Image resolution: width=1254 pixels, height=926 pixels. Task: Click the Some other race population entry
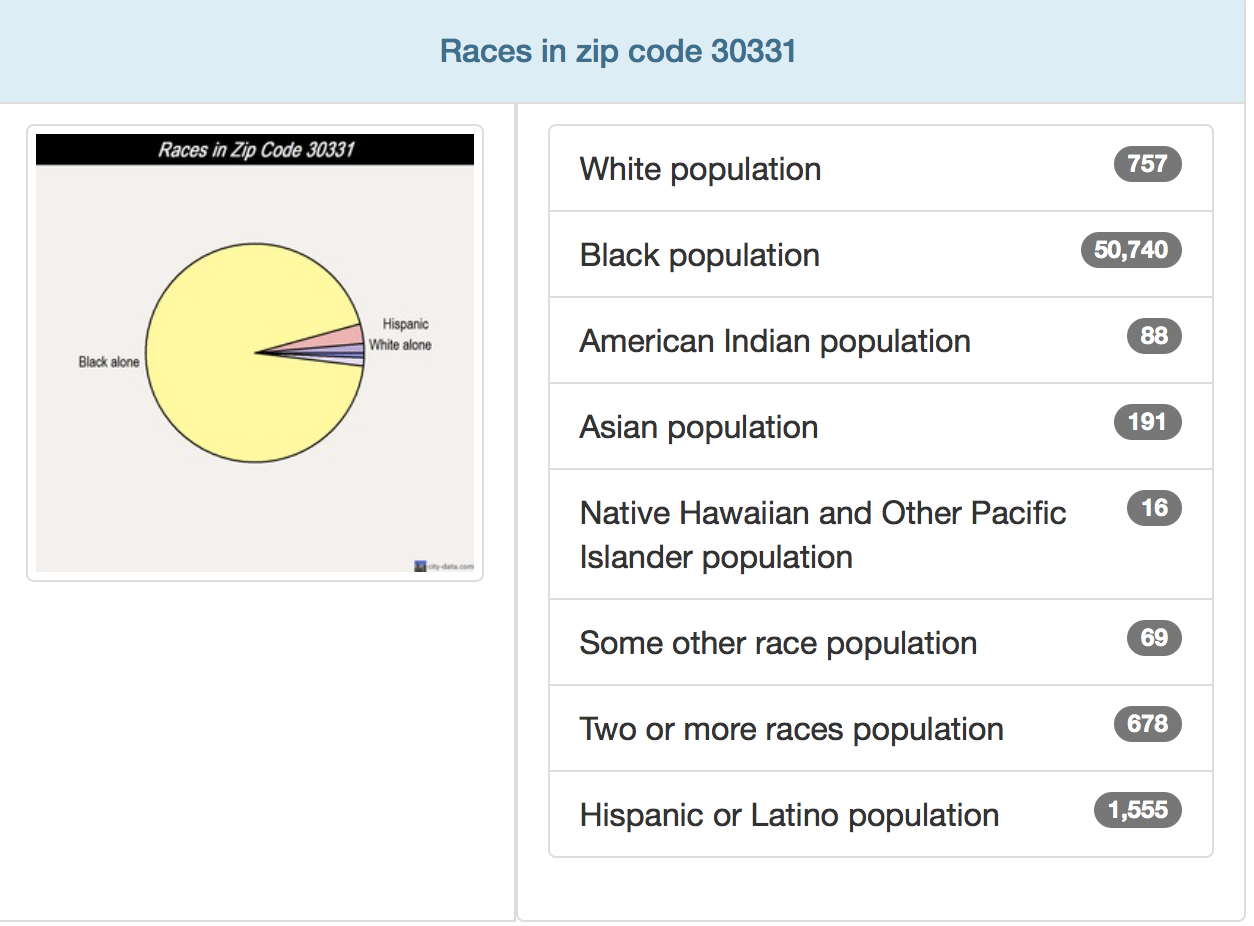pos(778,643)
